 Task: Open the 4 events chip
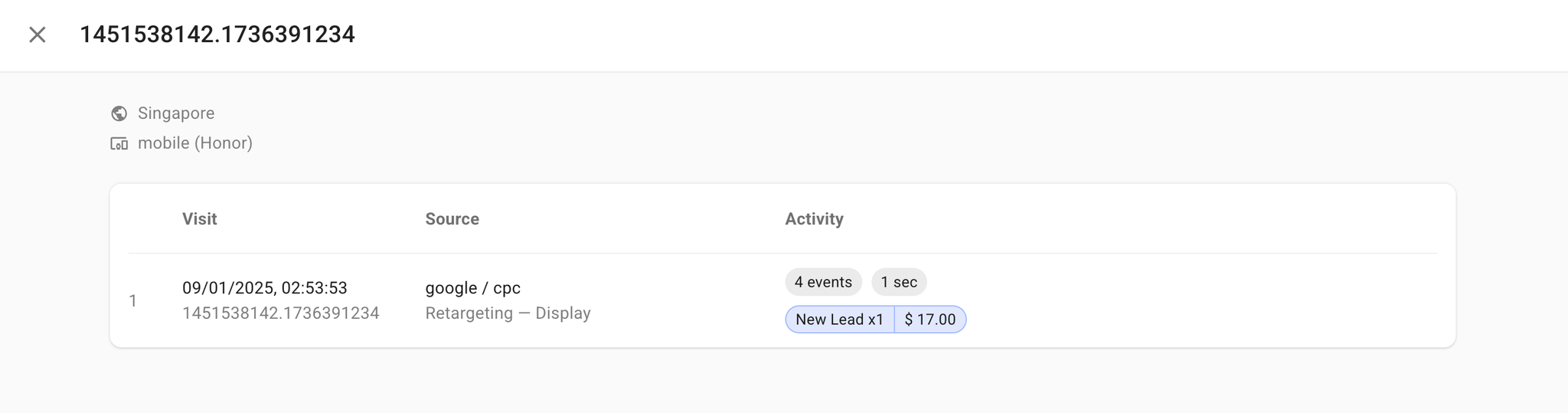pyautogui.click(x=823, y=282)
